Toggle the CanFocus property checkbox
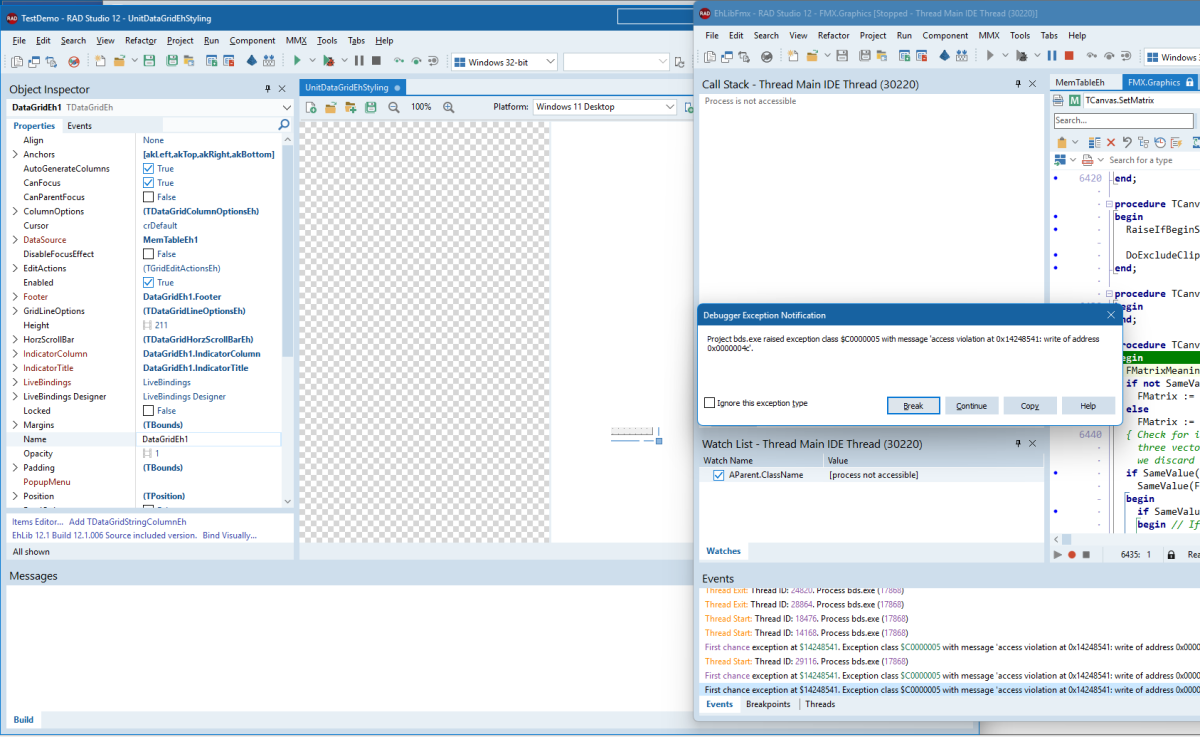 click(149, 183)
